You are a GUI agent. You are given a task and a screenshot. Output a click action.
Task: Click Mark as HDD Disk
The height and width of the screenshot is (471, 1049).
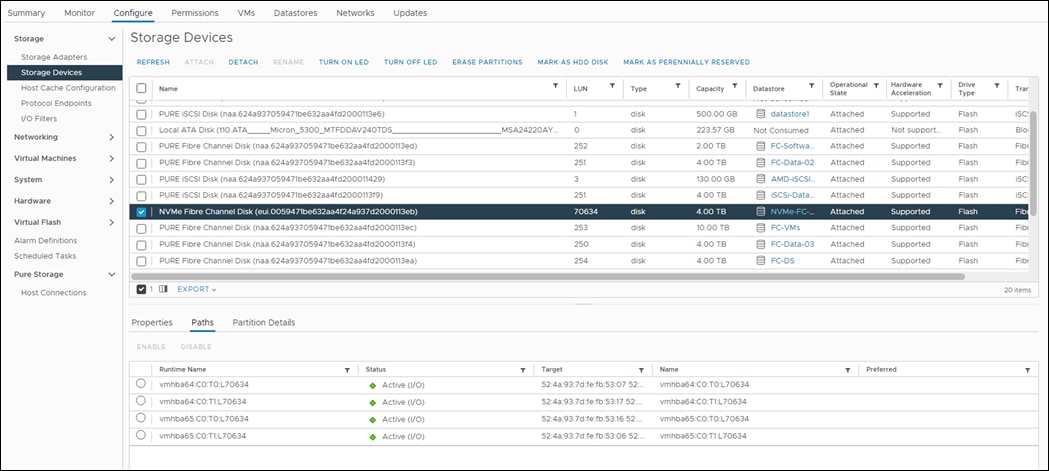(573, 62)
